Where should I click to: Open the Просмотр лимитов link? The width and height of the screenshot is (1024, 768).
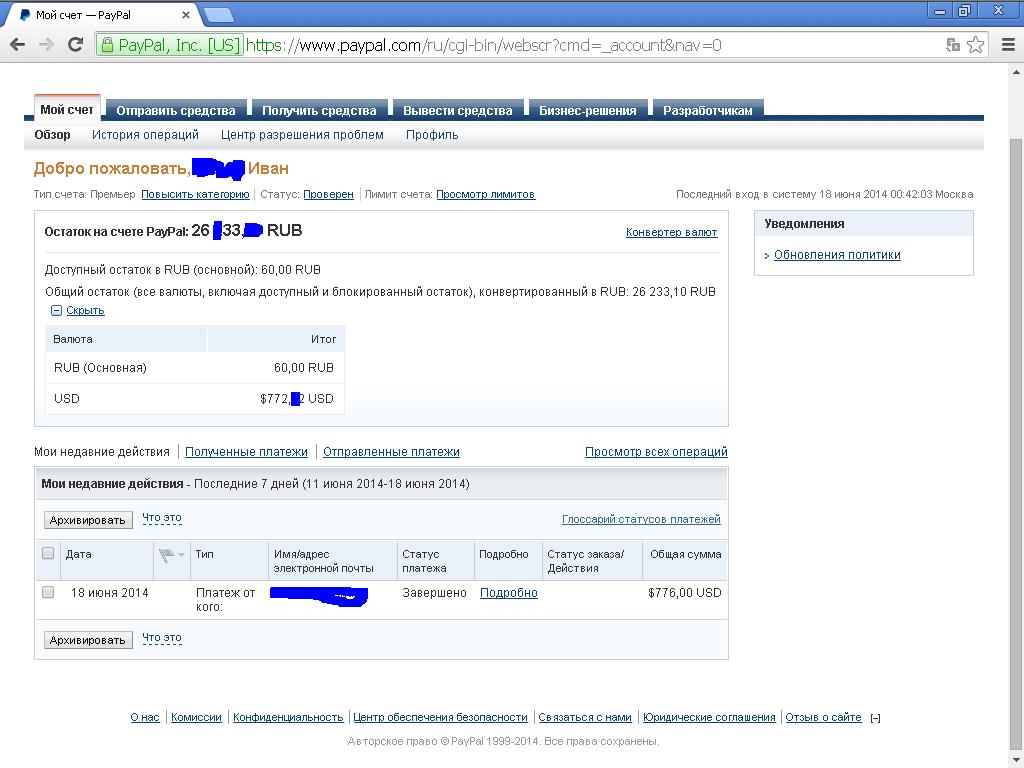coord(486,194)
